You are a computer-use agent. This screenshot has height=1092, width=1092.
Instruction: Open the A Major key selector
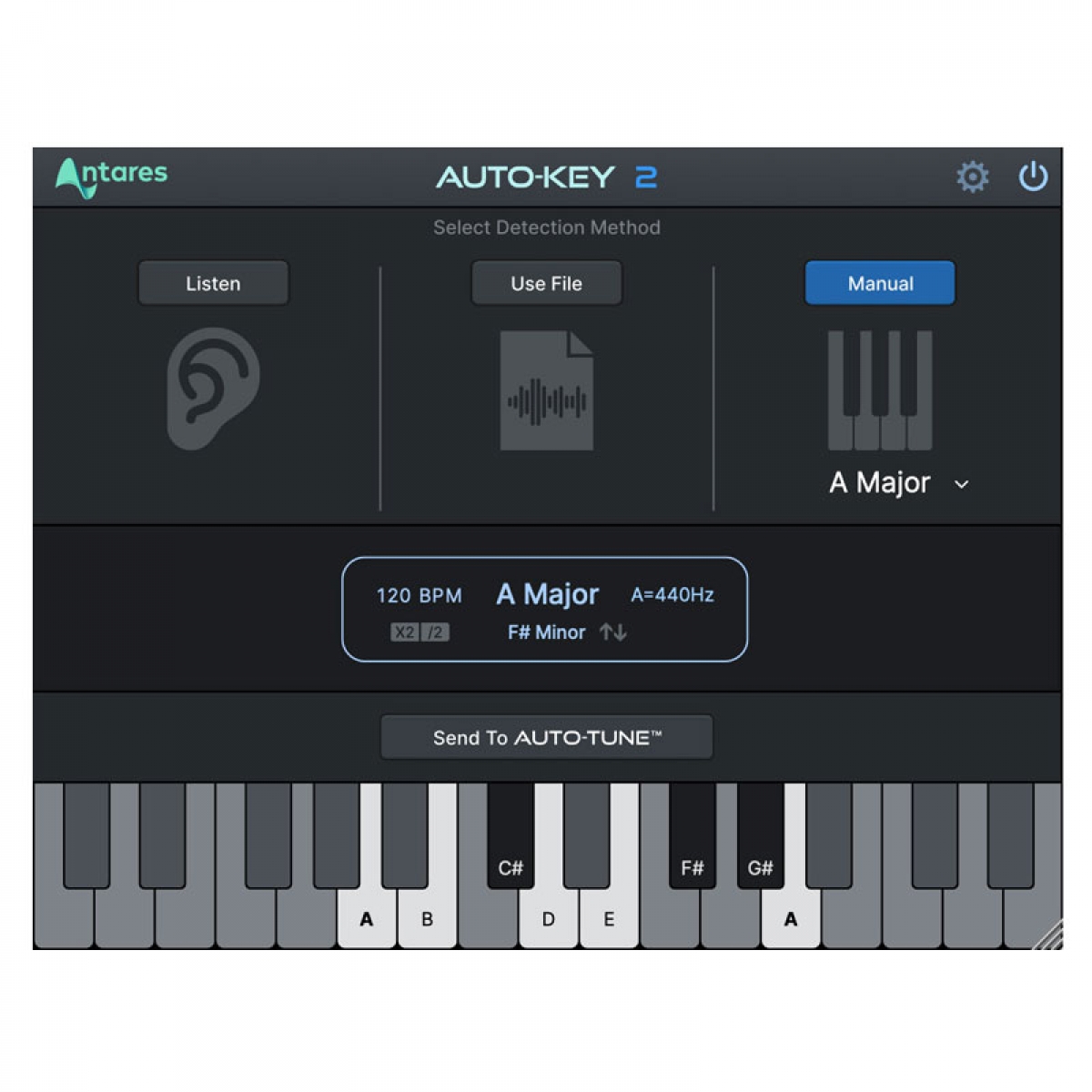click(879, 482)
